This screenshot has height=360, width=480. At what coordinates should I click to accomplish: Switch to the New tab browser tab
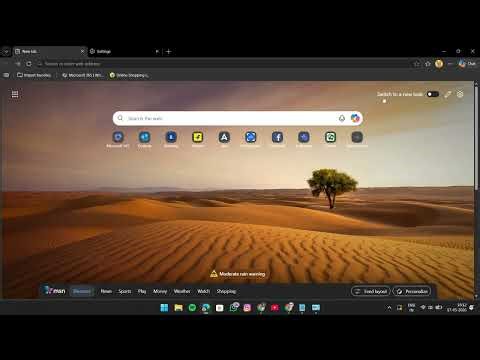click(49, 51)
